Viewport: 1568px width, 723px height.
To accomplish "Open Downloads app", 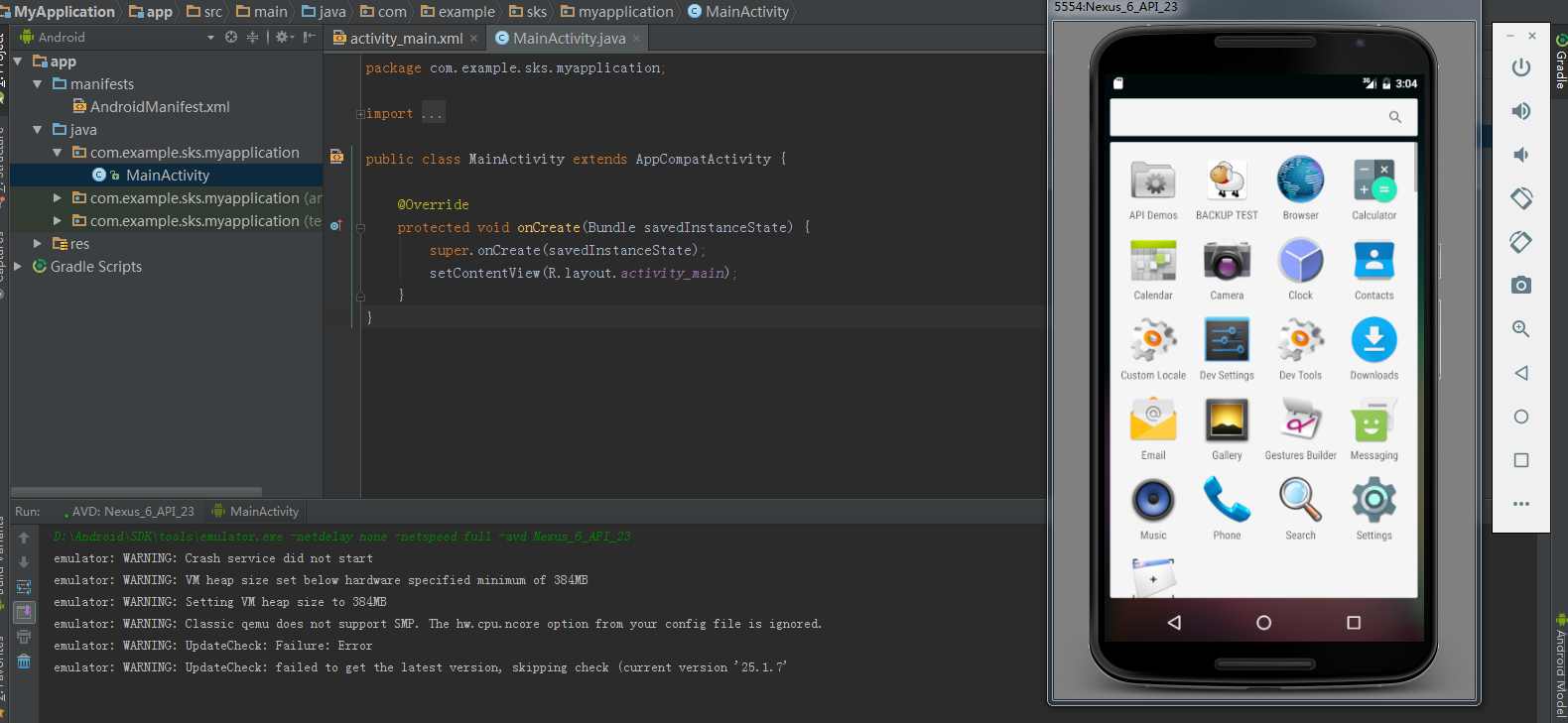I will click(x=1374, y=349).
